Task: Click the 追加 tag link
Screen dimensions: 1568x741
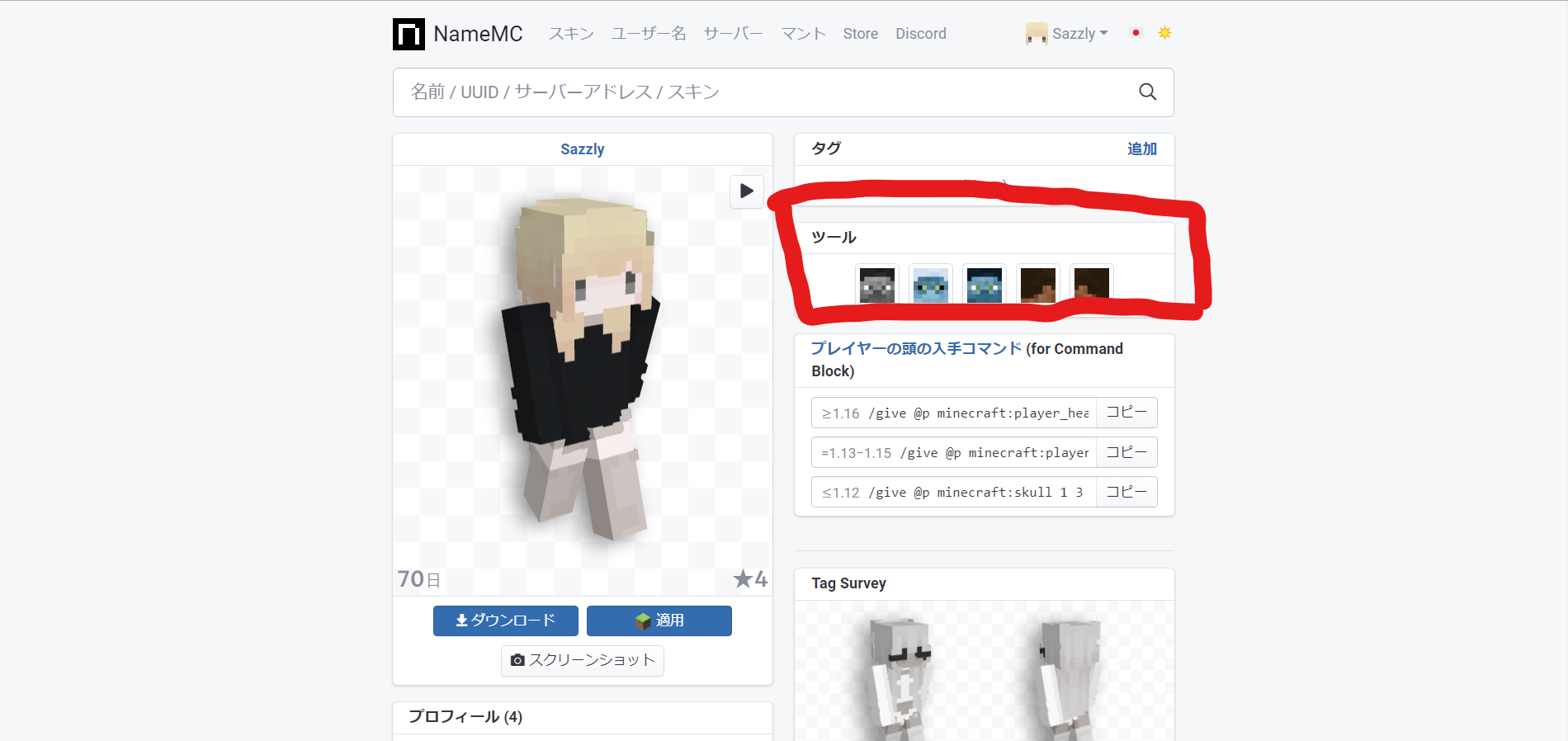Action: pos(1142,149)
